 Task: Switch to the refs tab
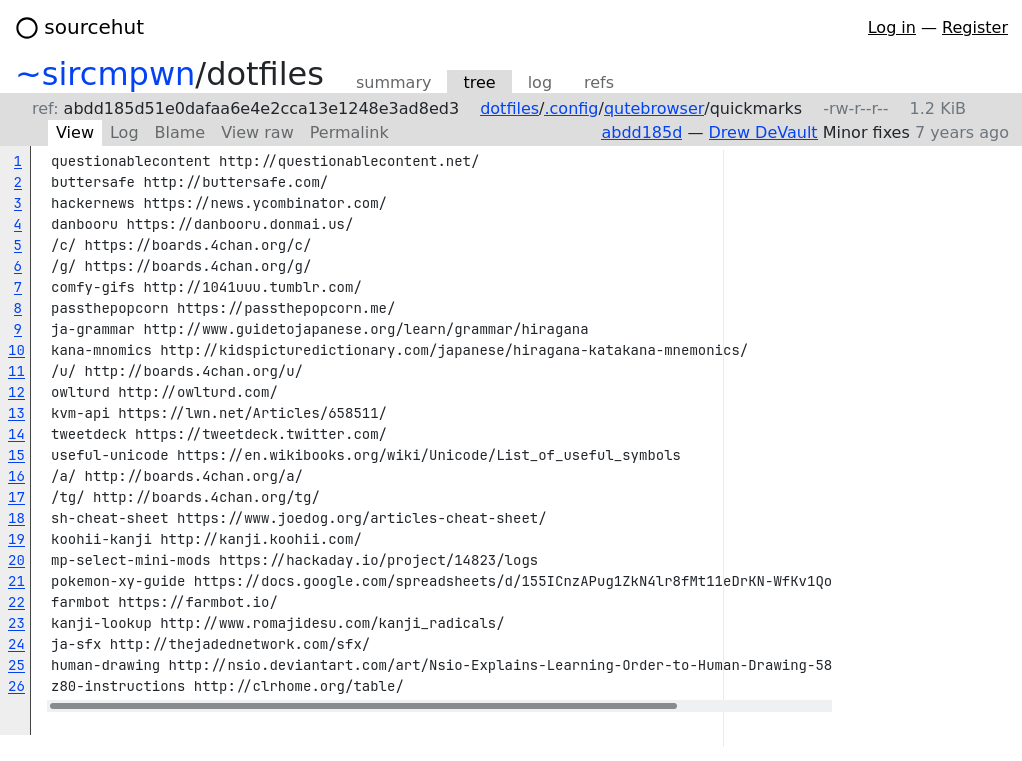click(x=598, y=83)
